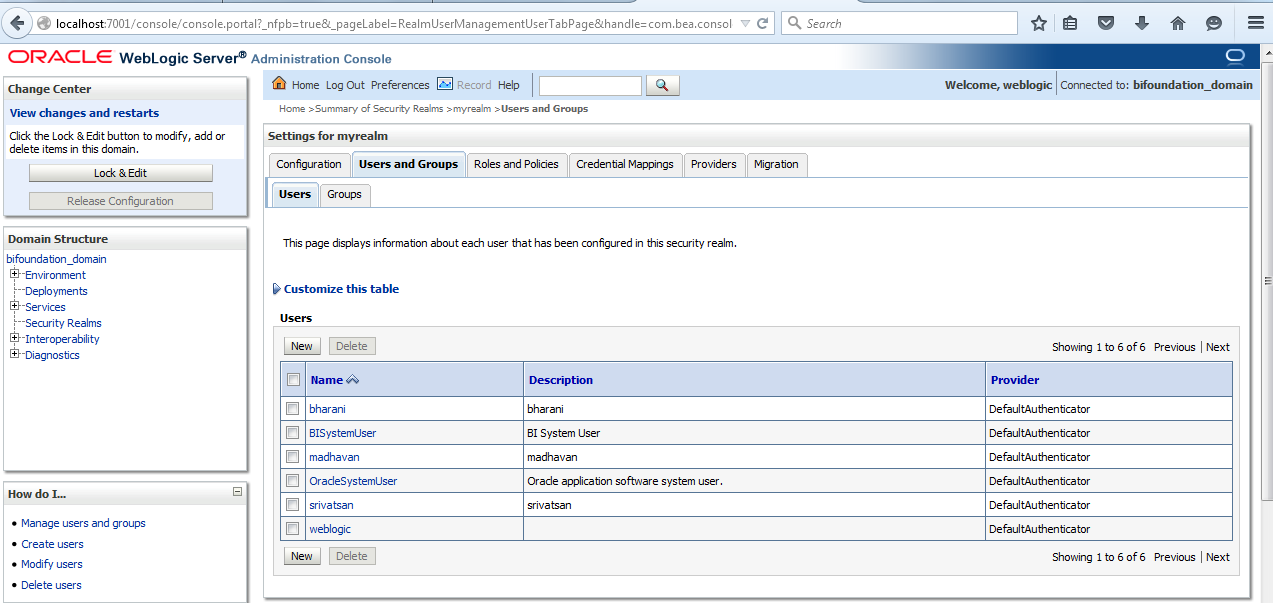This screenshot has height=603, width=1273.
Task: Click the New button above the Users table
Action: tap(302, 346)
